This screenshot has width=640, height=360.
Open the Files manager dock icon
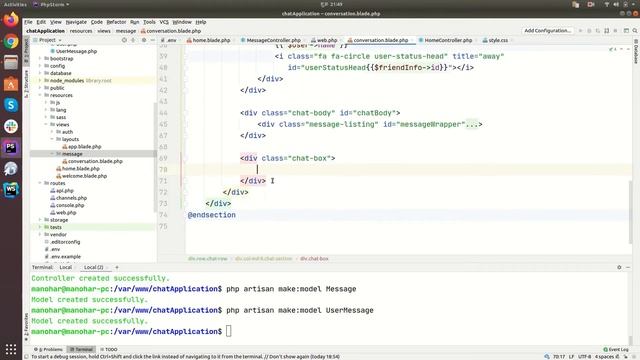point(11,62)
